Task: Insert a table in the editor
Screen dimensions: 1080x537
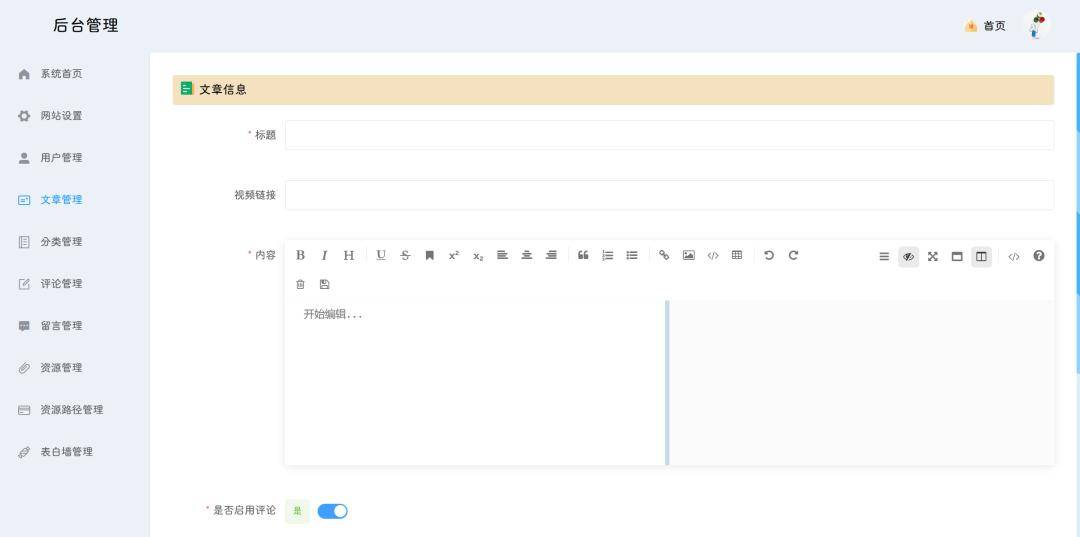Action: click(737, 256)
